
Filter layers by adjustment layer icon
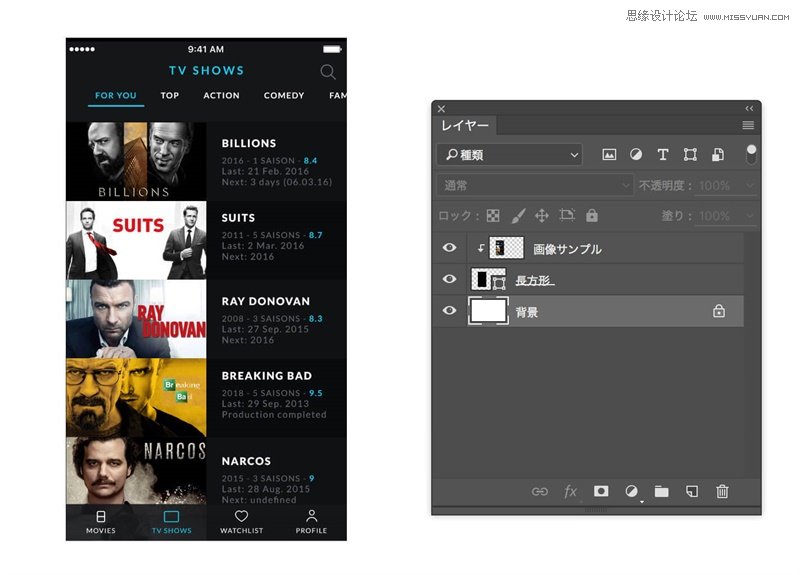(x=636, y=155)
